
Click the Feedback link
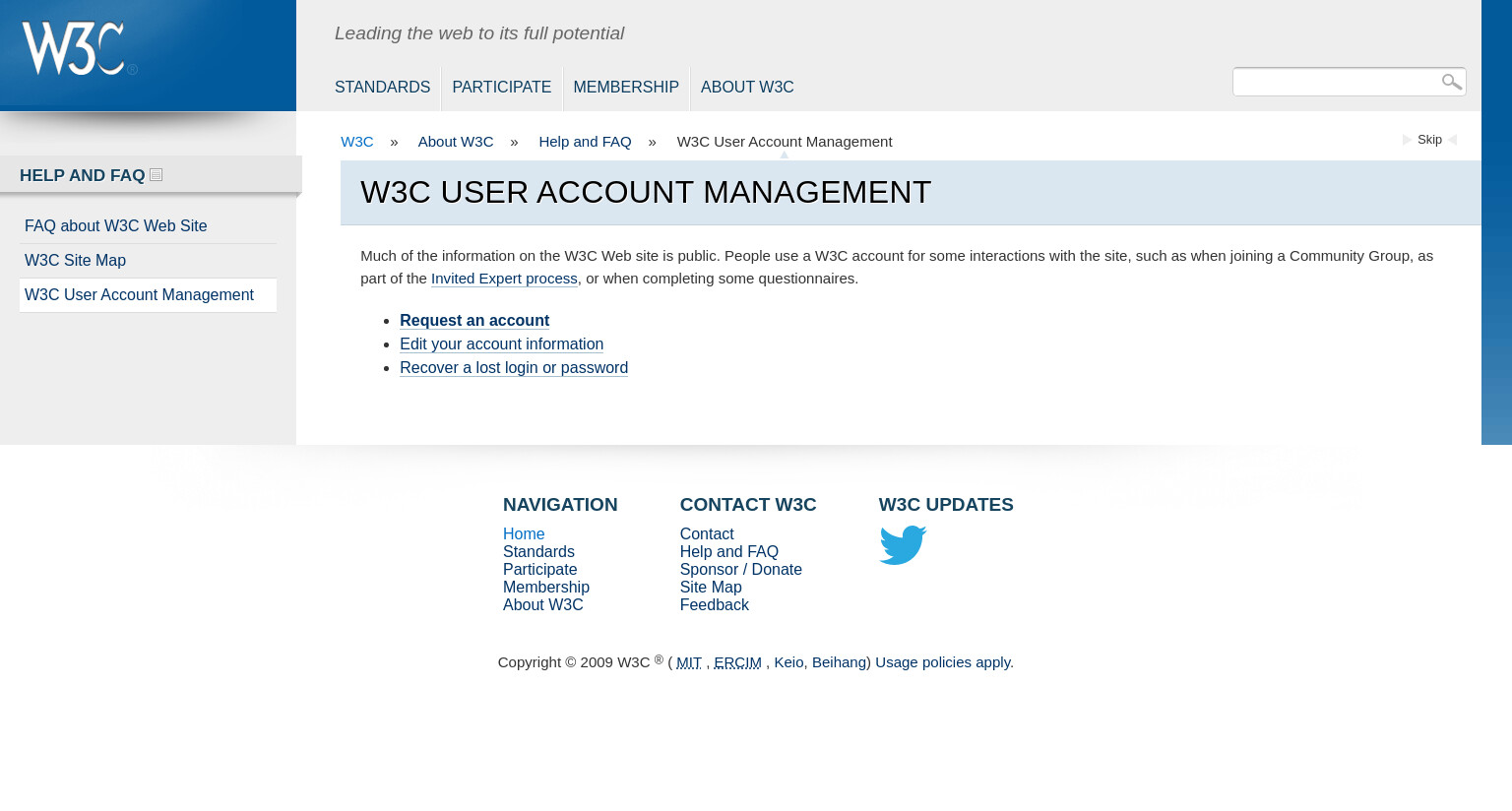tap(715, 605)
